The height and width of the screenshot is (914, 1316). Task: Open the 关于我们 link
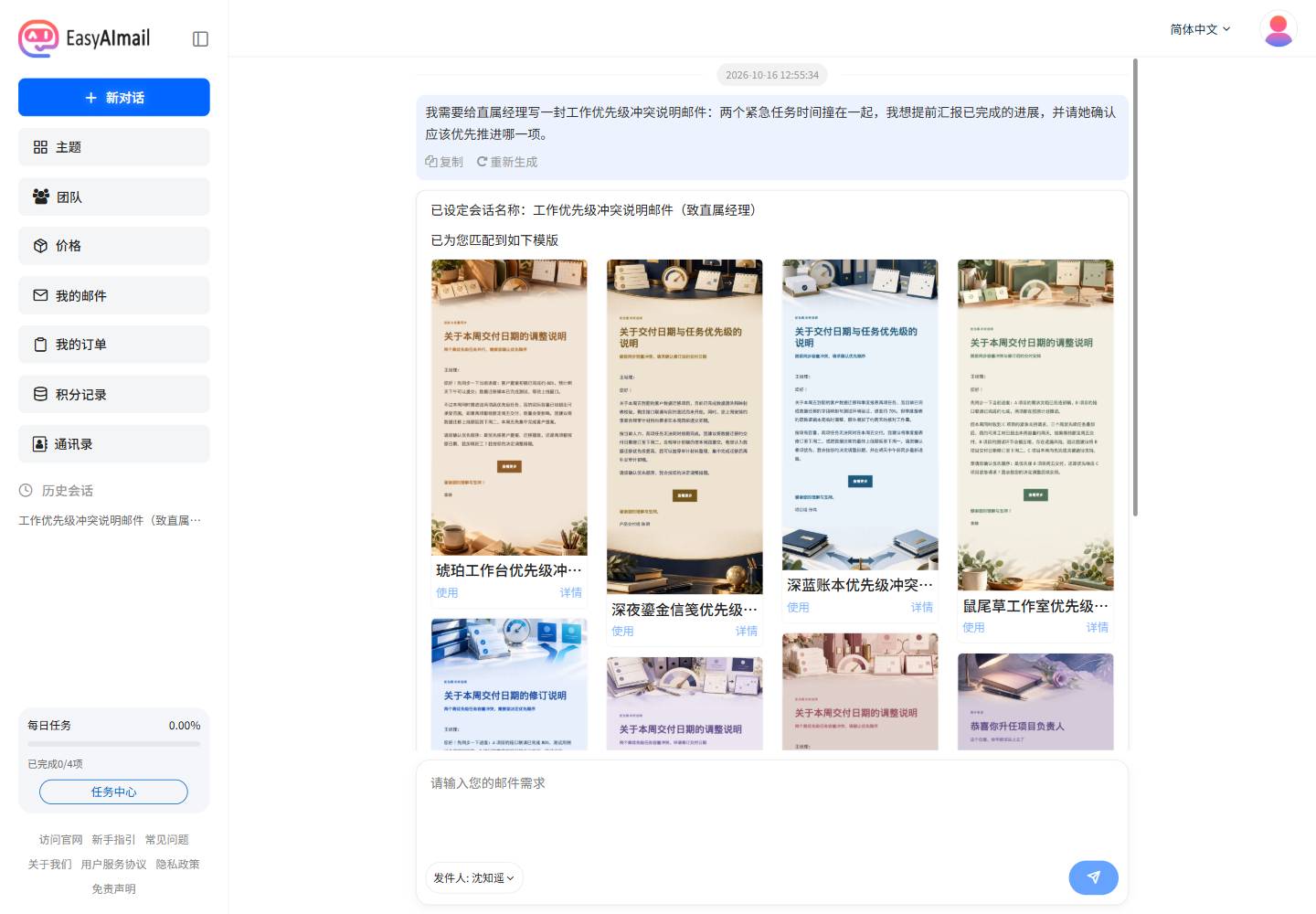[49, 864]
